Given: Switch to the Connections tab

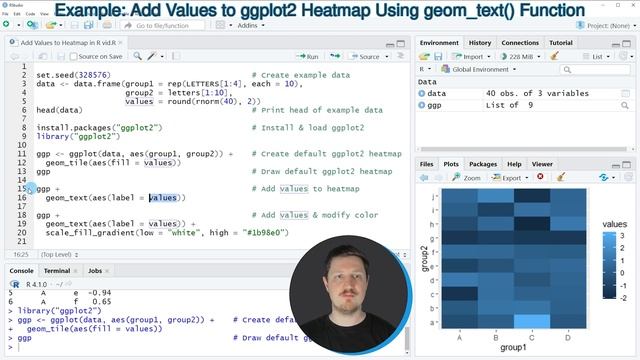Looking at the screenshot, I should coord(520,42).
